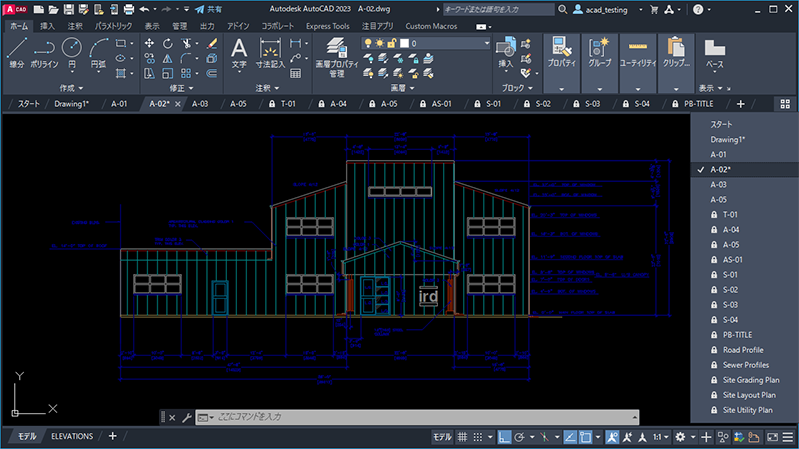The width and height of the screenshot is (799, 449).
Task: Click the Offset tool icon
Action: pos(212,74)
